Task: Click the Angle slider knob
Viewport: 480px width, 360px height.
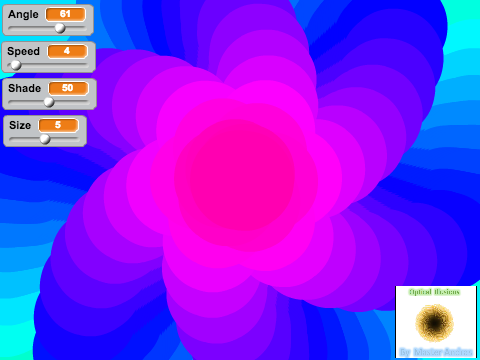Action: tap(60, 28)
